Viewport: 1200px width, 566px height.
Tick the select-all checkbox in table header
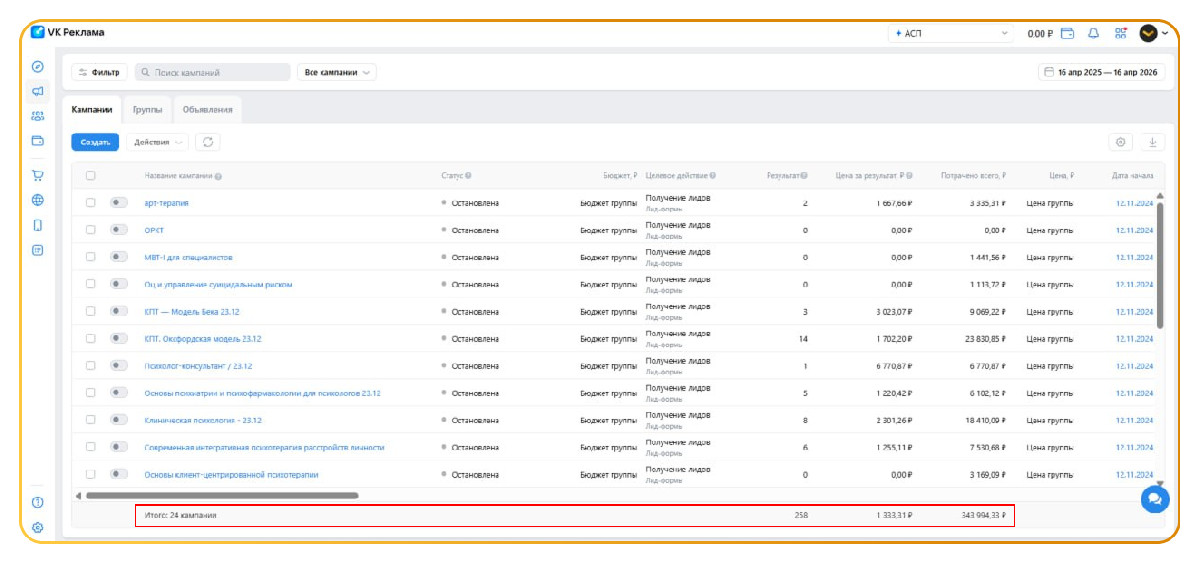(x=91, y=175)
